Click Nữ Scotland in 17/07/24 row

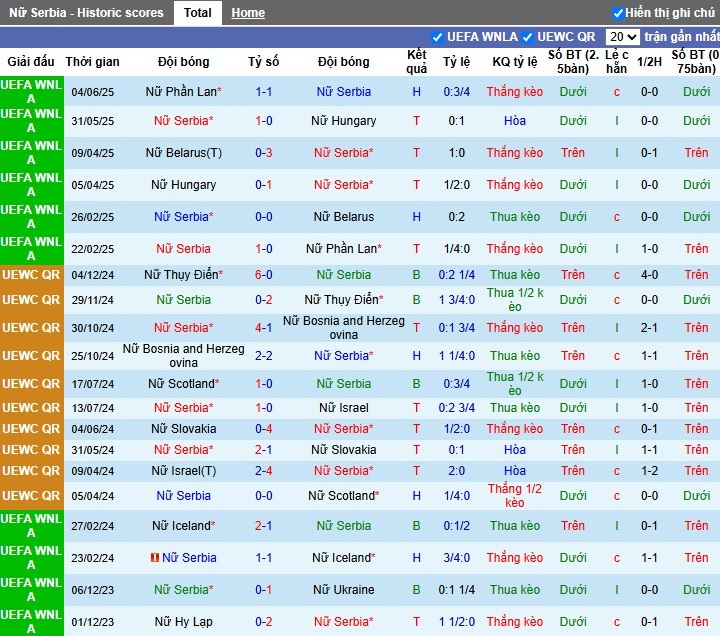(183, 384)
